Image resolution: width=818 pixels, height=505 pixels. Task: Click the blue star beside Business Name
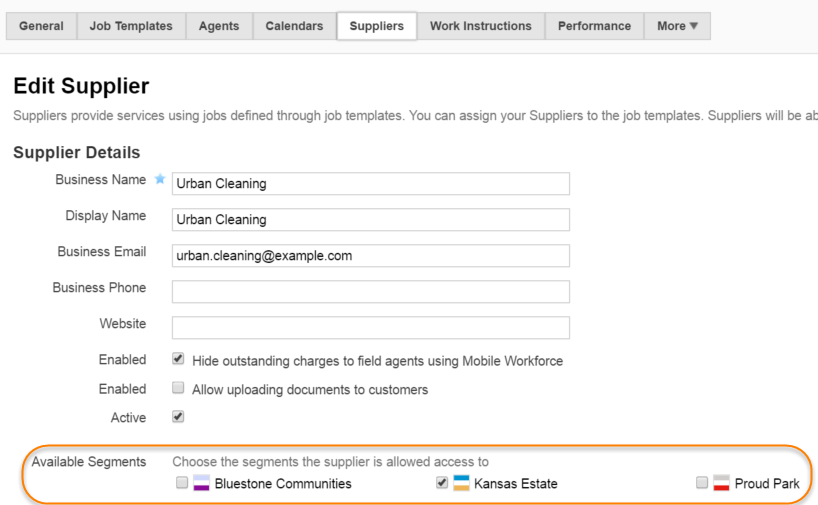click(x=160, y=180)
